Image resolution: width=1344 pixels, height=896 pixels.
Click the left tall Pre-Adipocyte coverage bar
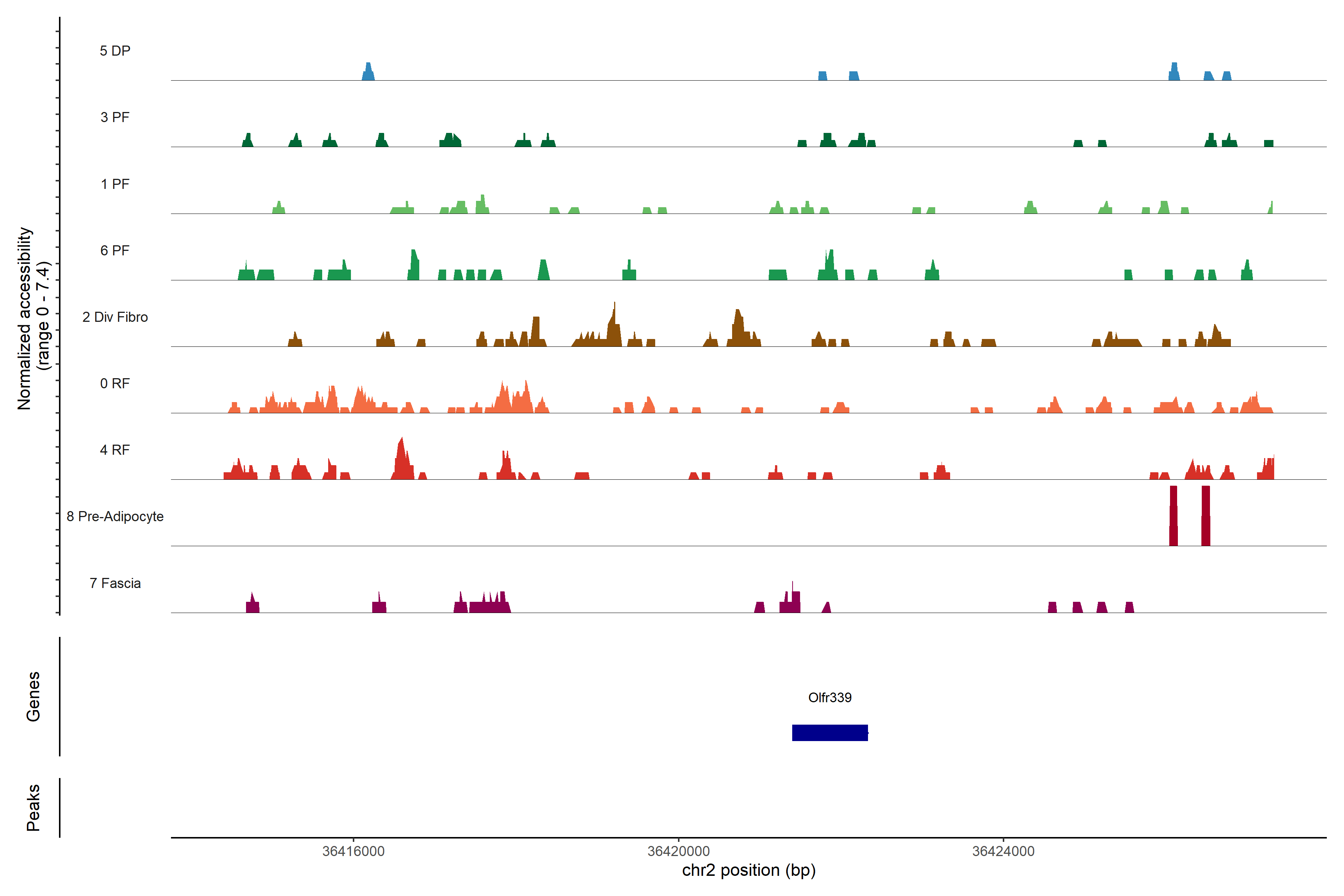[1173, 516]
